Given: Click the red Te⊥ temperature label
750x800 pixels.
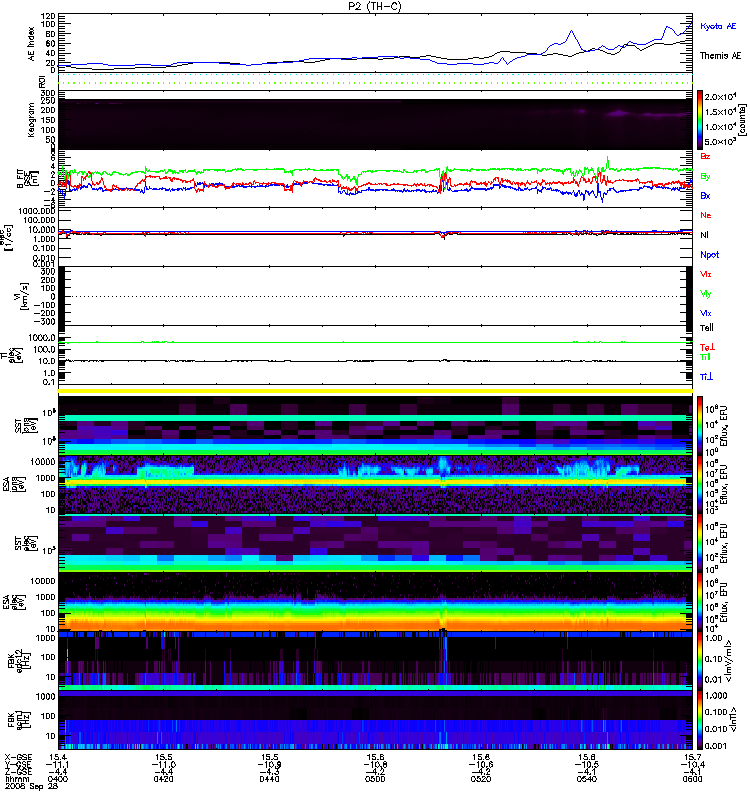Looking at the screenshot, I should point(707,347).
